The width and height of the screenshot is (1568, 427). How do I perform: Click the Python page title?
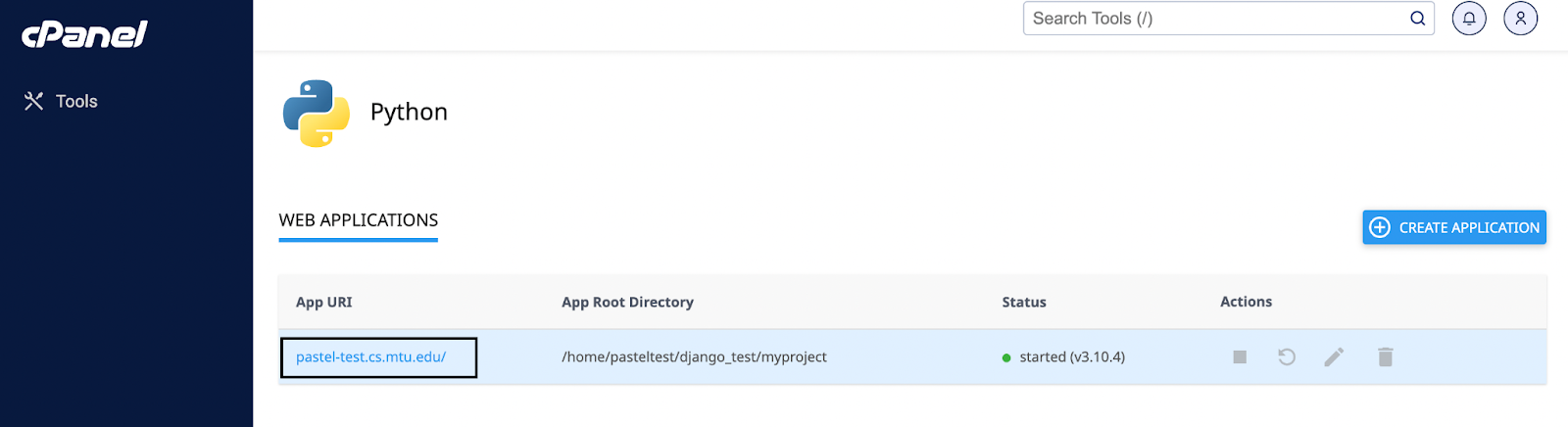[x=409, y=112]
